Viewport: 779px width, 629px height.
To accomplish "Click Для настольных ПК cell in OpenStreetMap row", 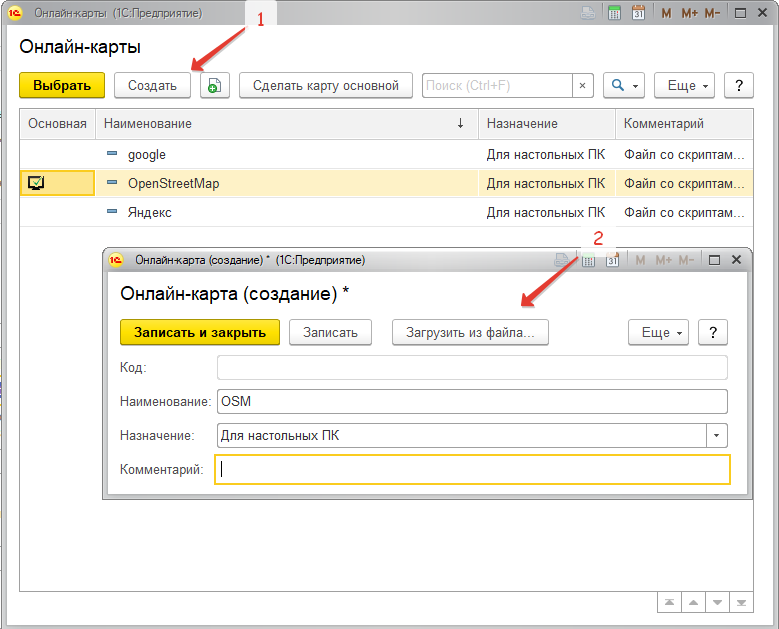I will tap(546, 183).
